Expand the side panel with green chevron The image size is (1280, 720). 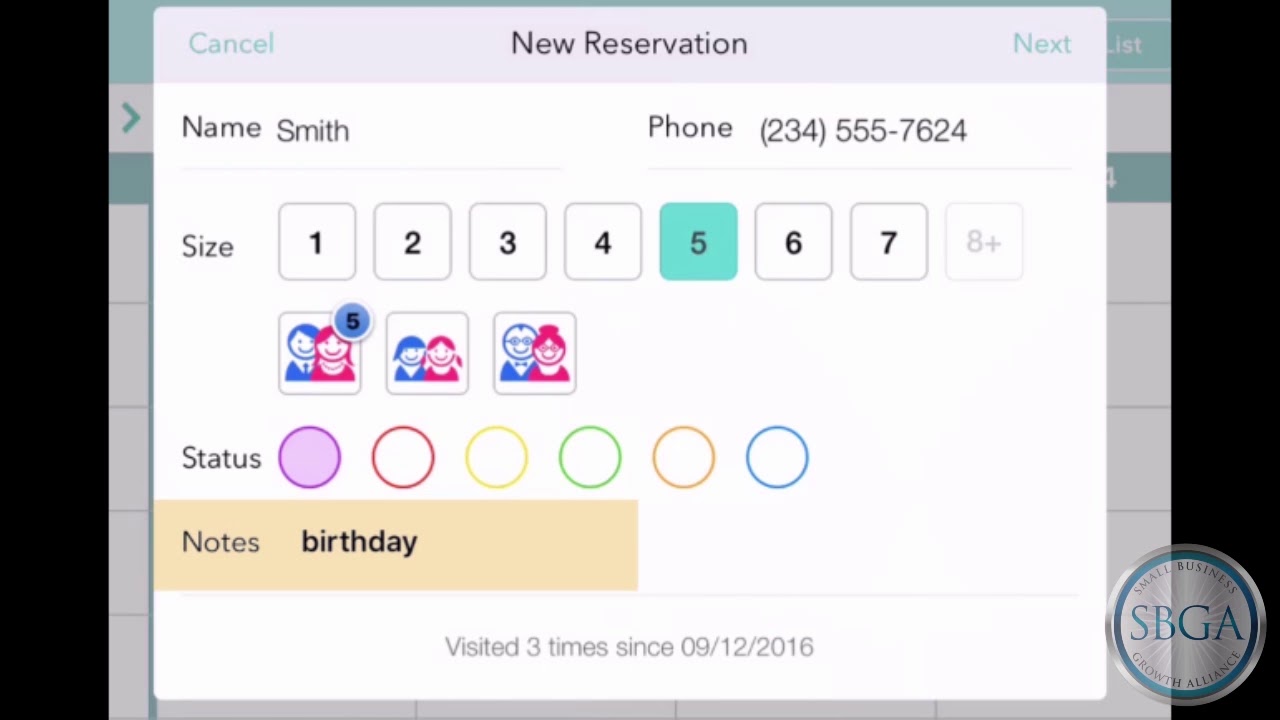[131, 118]
